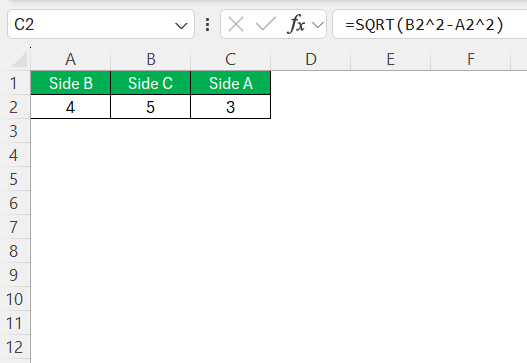Select row 8 header
The height and width of the screenshot is (363, 527).
click(15, 251)
